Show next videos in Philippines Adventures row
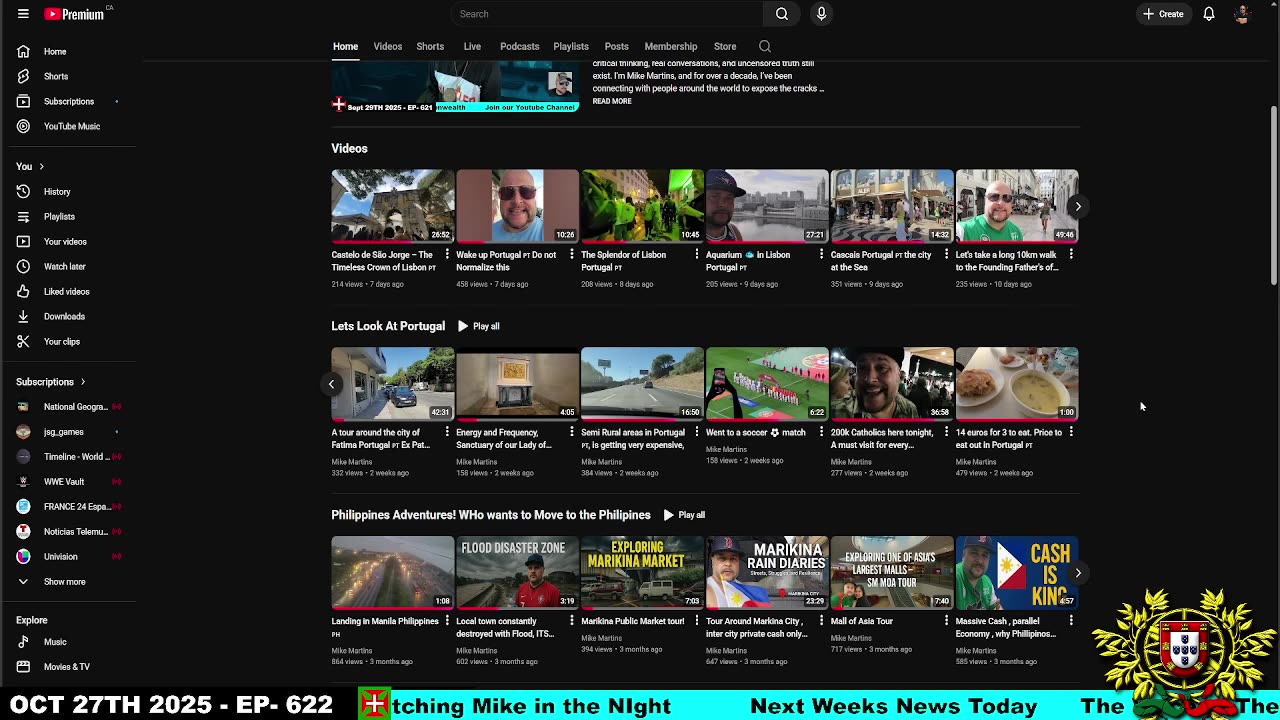The width and height of the screenshot is (1280, 720). click(1078, 573)
